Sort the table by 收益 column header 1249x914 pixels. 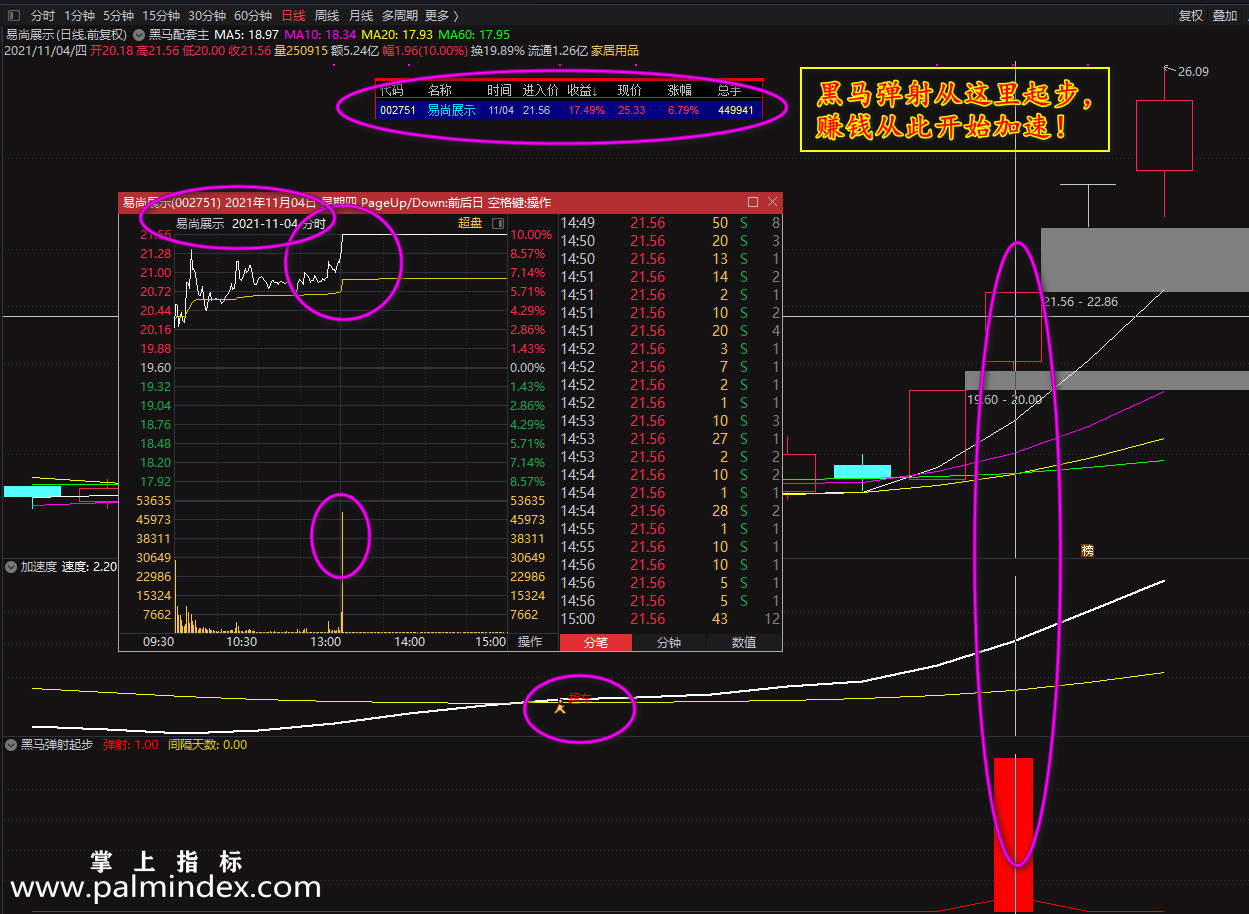tap(581, 90)
